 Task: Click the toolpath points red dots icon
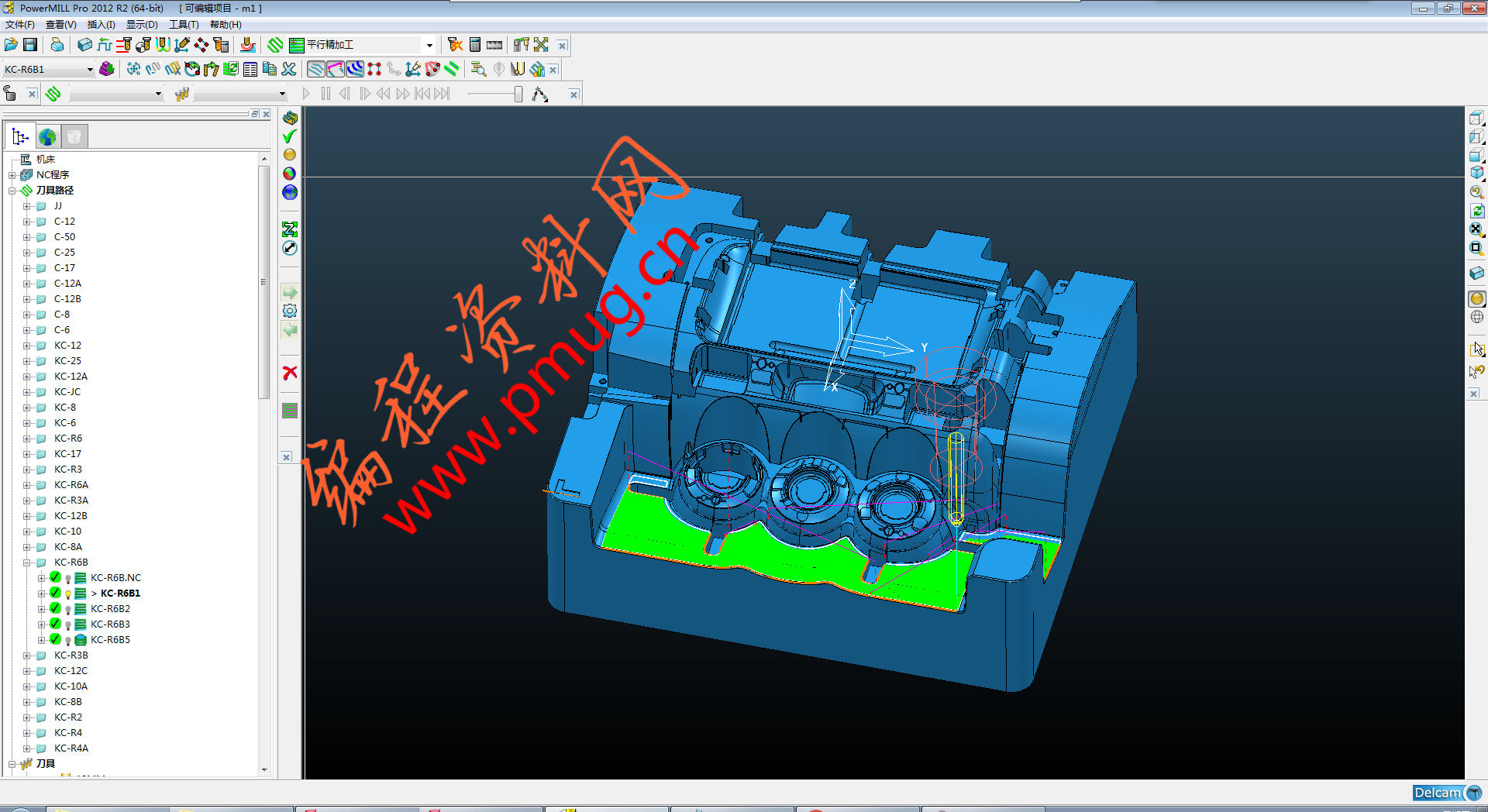(x=374, y=70)
